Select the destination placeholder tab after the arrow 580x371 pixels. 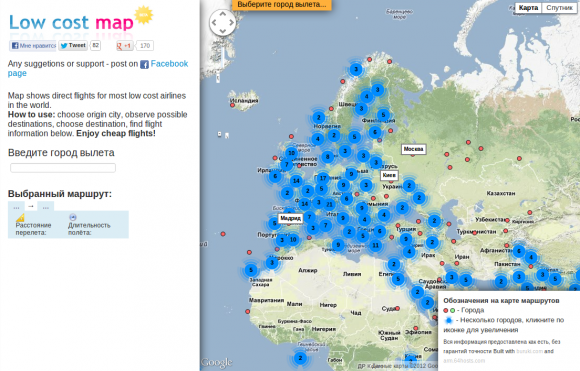(x=45, y=207)
